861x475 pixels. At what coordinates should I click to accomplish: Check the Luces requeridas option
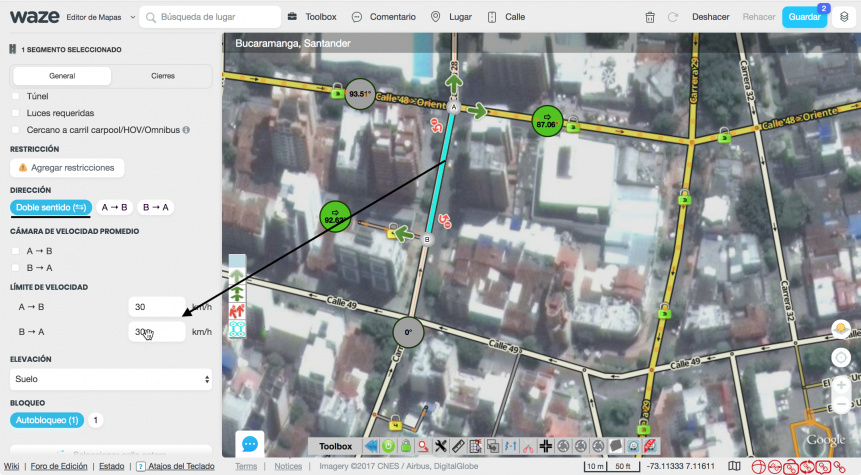click(16, 113)
